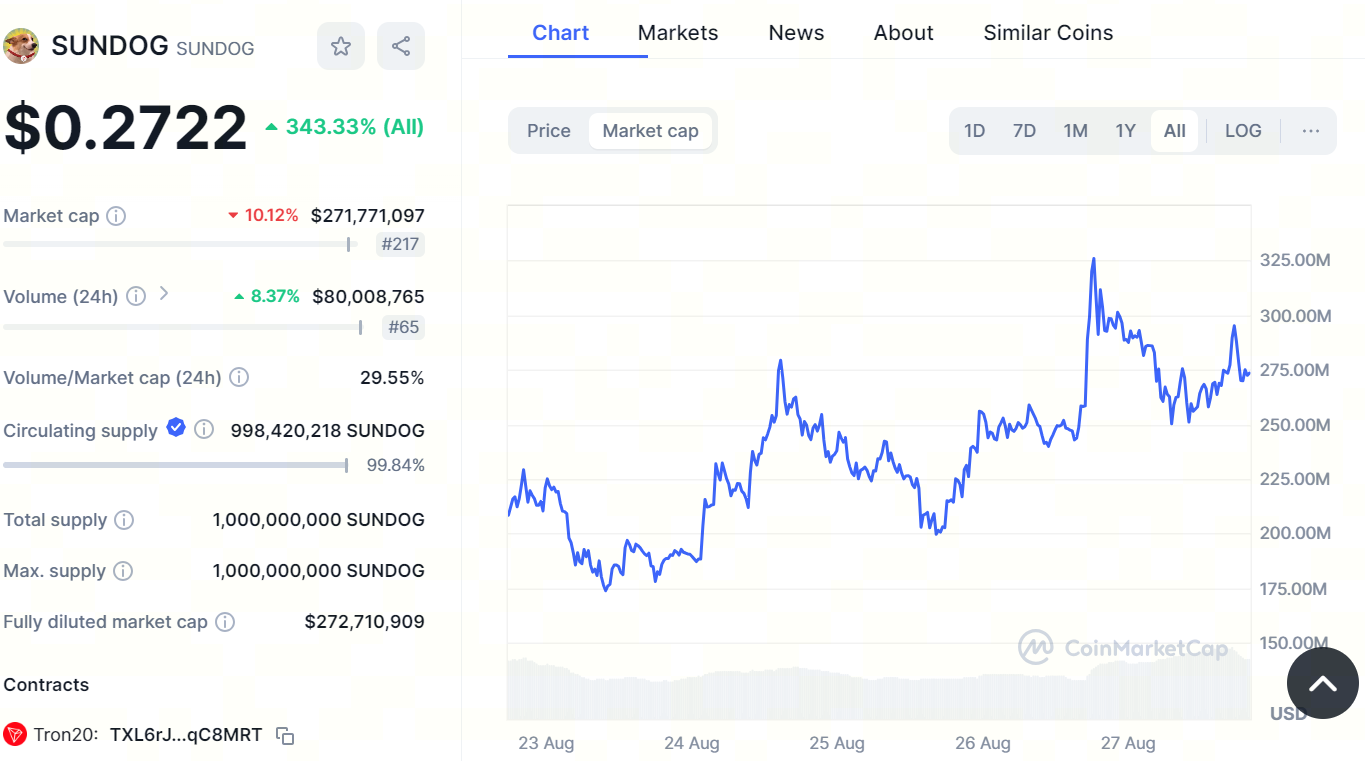
Task: Set chart range to 1D
Action: pos(974,131)
